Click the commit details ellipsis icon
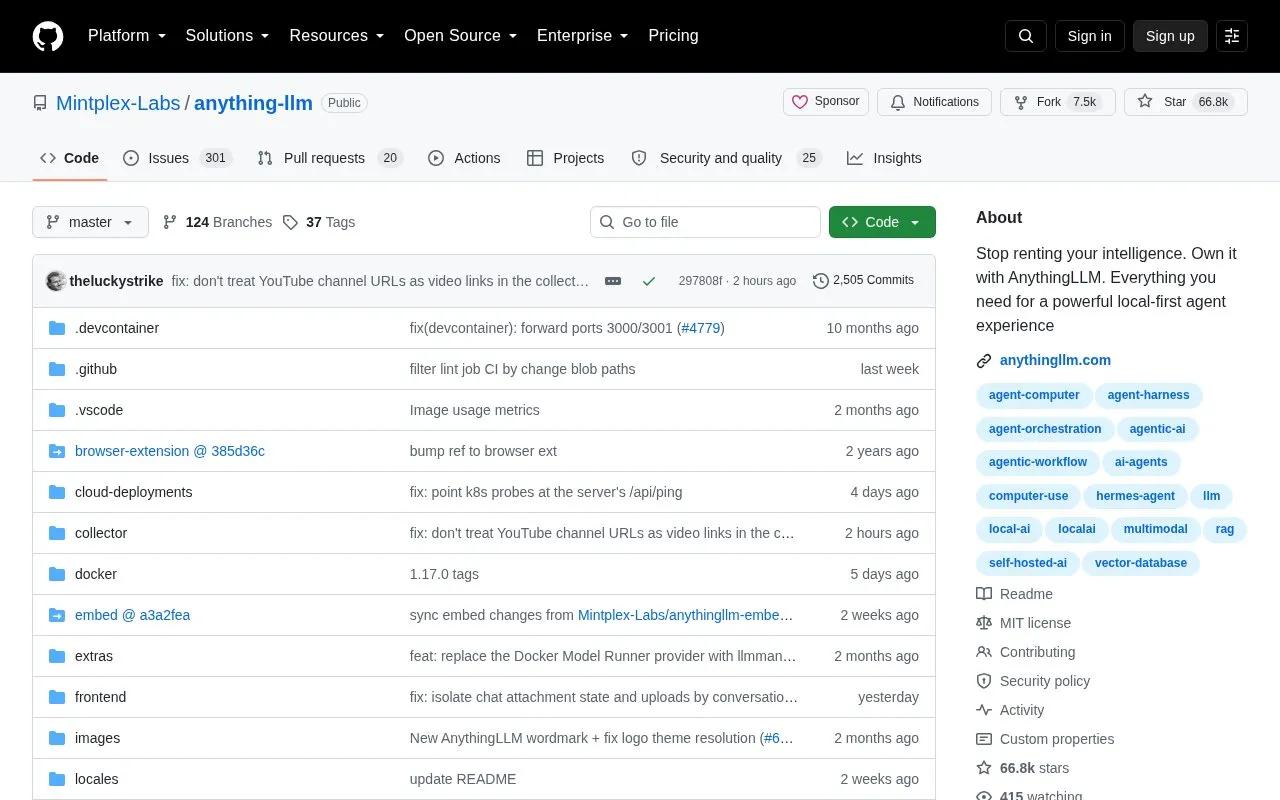Viewport: 1280px width, 800px height. click(x=613, y=281)
